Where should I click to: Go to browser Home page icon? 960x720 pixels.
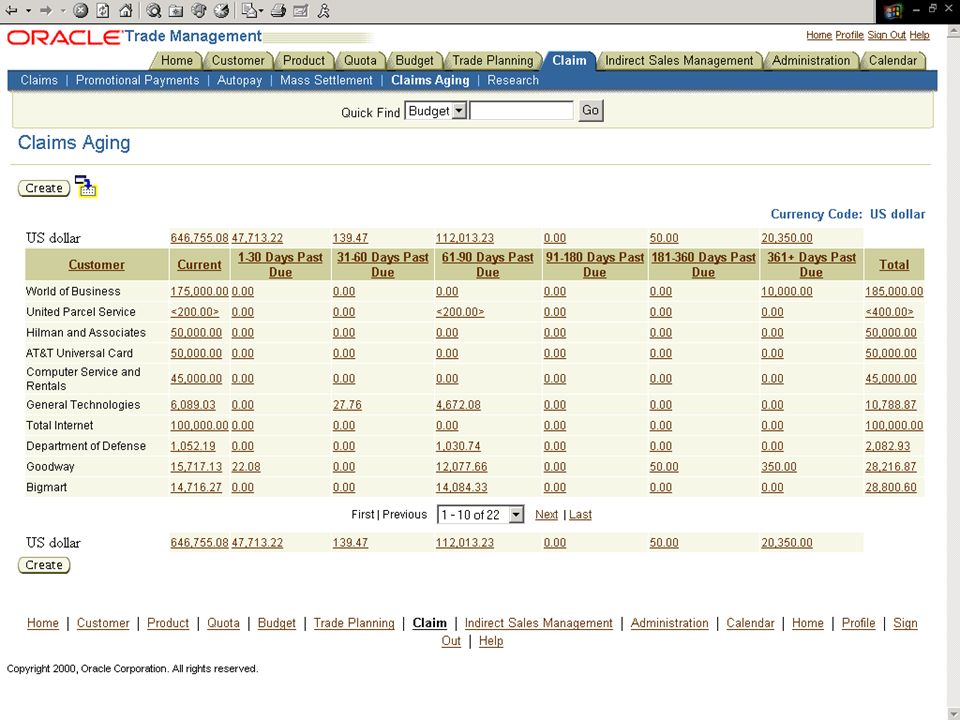click(126, 10)
